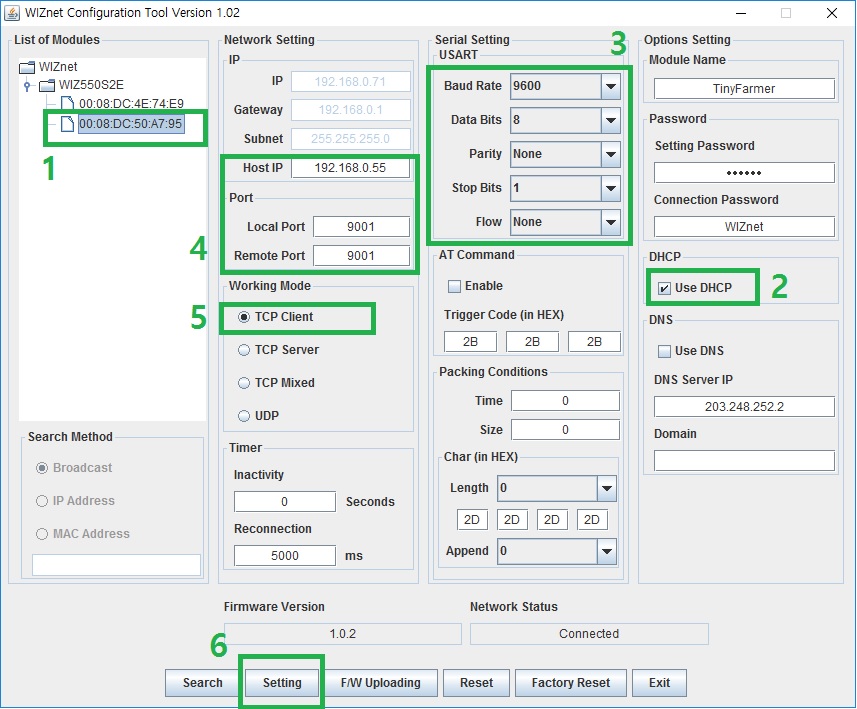This screenshot has width=857, height=709.
Task: Select module 00:08:DC:50:A7:95 in the list
Action: pyautogui.click(x=131, y=124)
